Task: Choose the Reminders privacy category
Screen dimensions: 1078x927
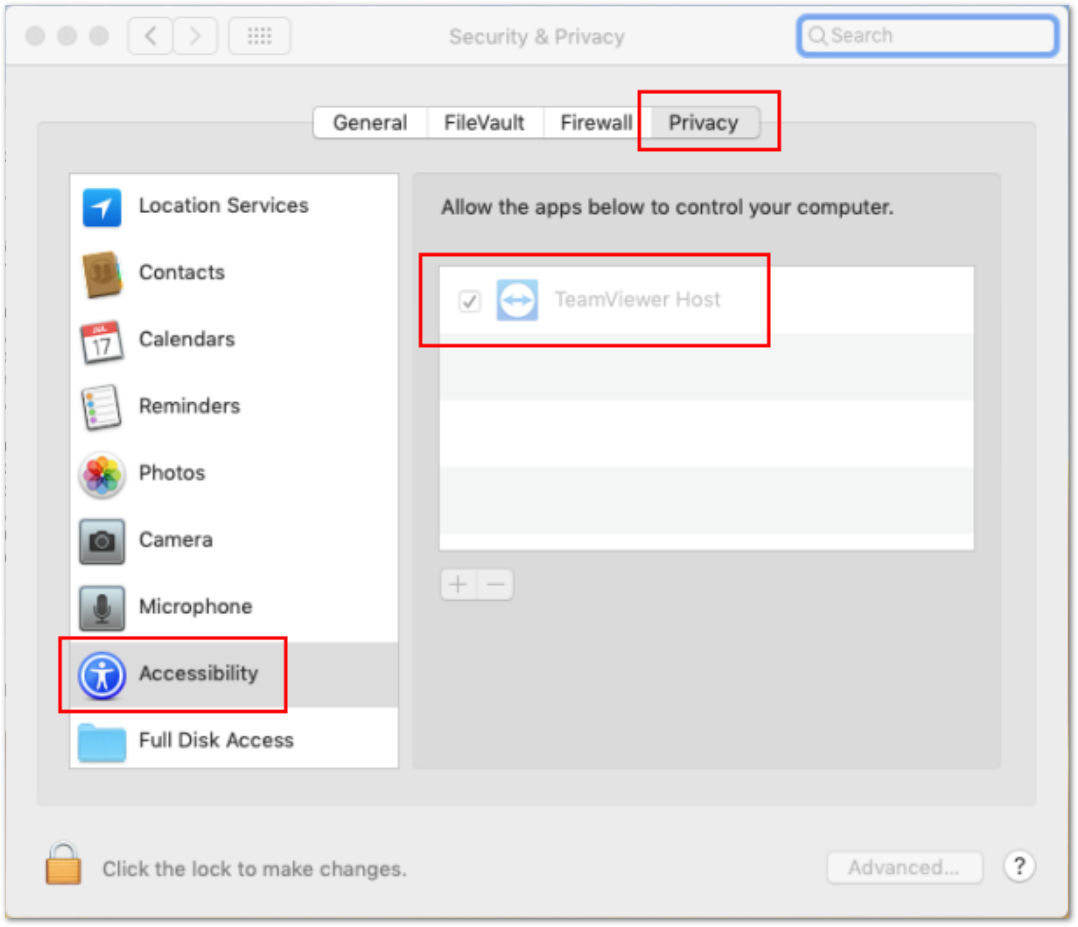Action: (x=234, y=406)
